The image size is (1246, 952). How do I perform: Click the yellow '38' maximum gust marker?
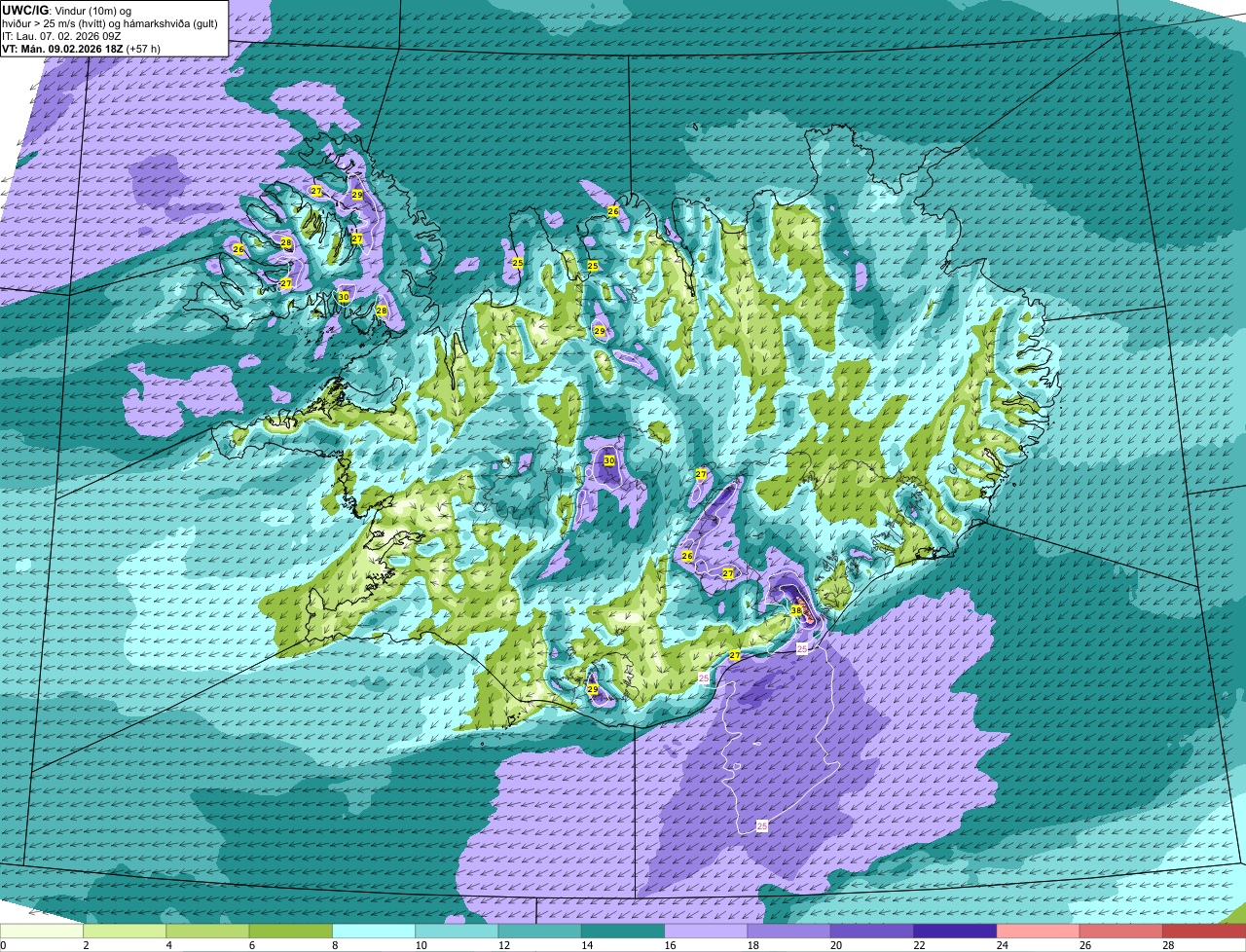pyautogui.click(x=796, y=611)
